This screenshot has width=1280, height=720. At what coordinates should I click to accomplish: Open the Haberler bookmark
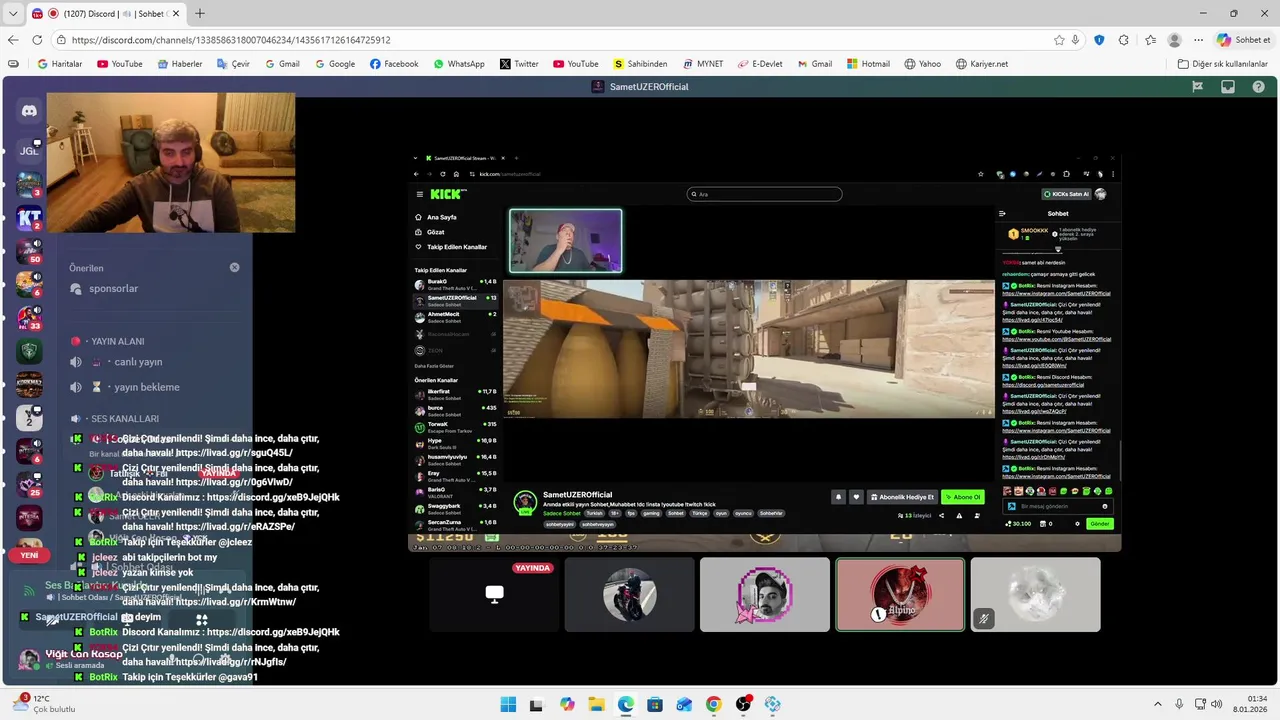180,64
